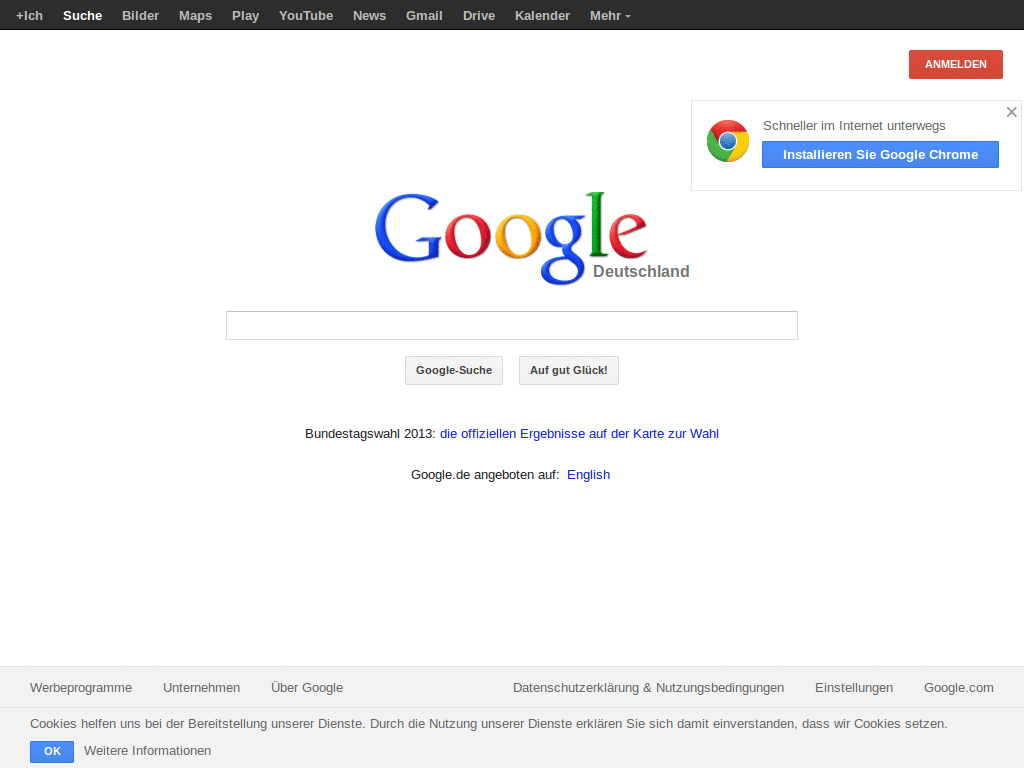Image resolution: width=1024 pixels, height=768 pixels.
Task: Open YouTube from the navigation bar
Action: click(305, 15)
